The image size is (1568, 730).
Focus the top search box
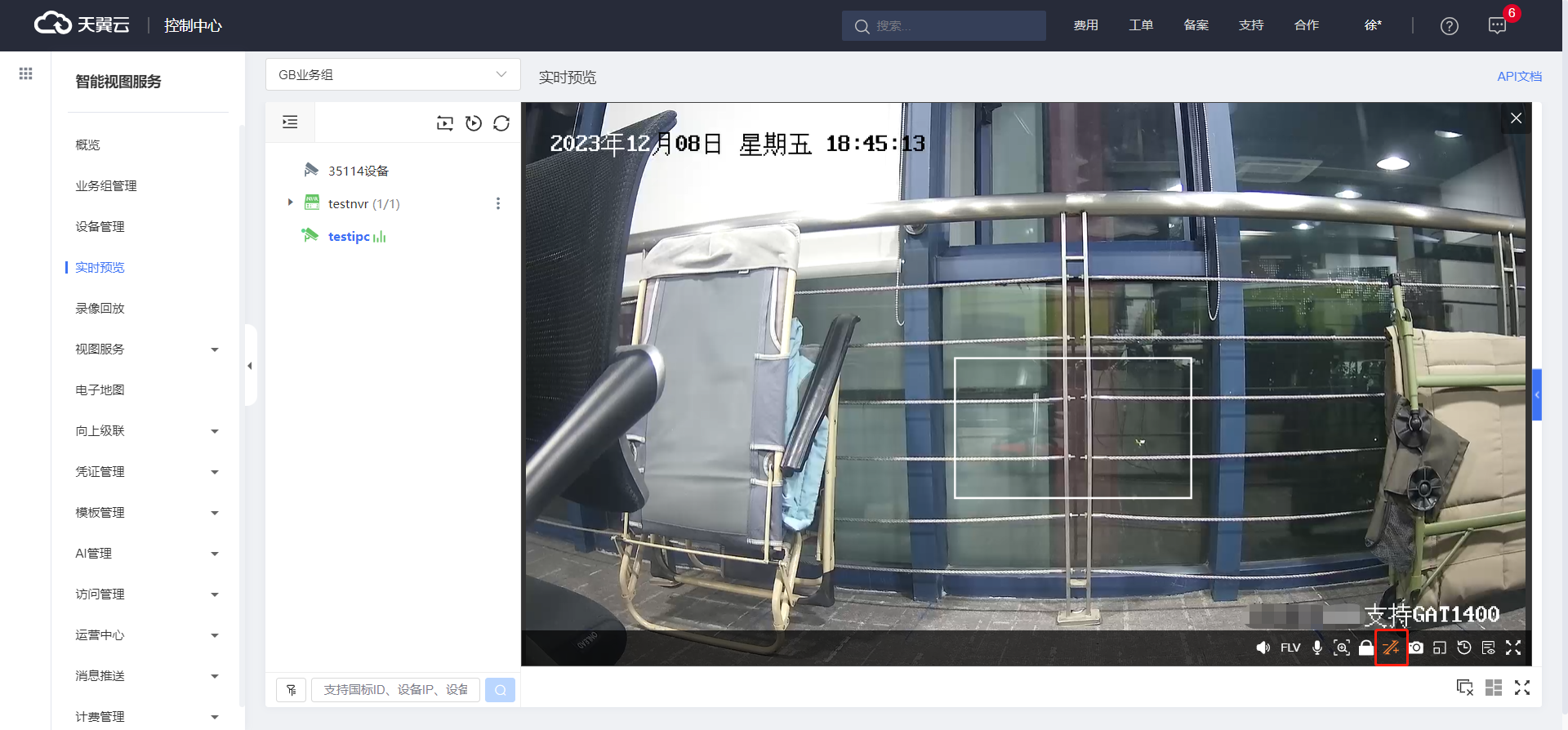point(944,25)
